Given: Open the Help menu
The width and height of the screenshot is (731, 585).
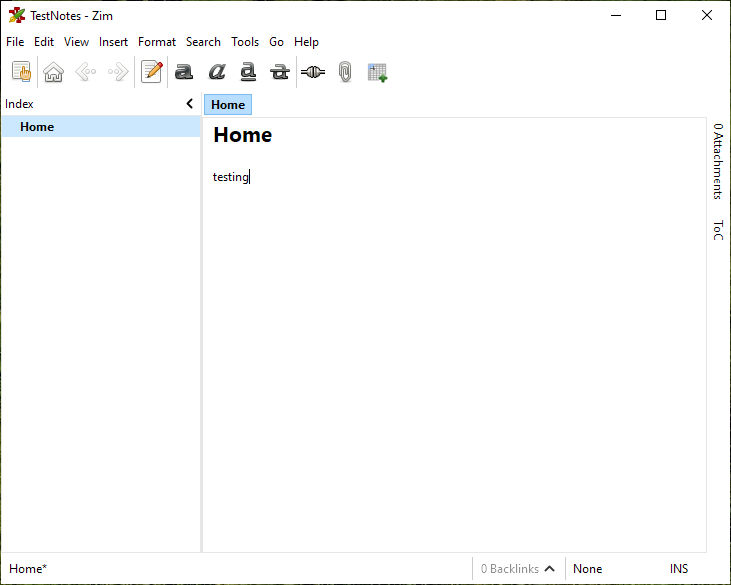Looking at the screenshot, I should [x=306, y=42].
